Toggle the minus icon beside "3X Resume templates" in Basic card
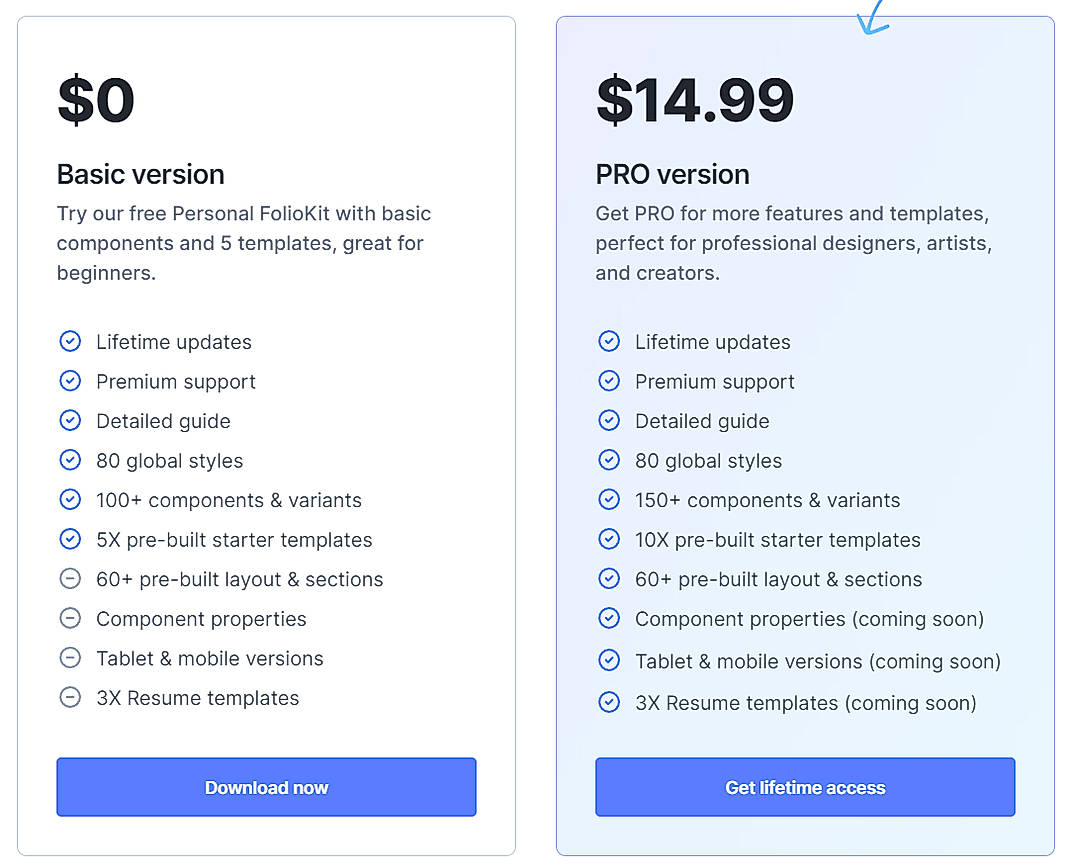Screen dimensions: 1070x866 click(70, 697)
